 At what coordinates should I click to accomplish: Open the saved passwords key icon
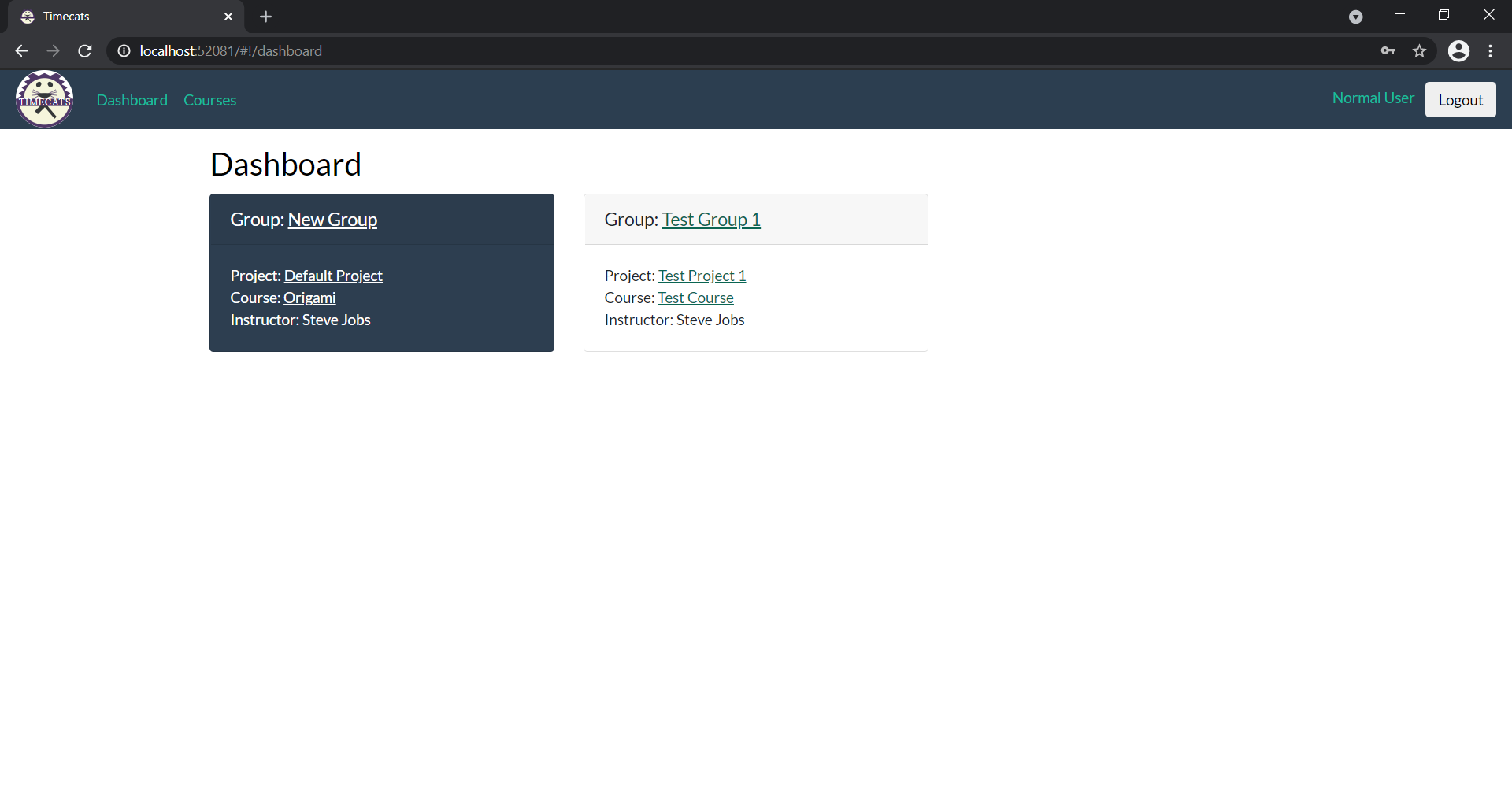[1388, 51]
